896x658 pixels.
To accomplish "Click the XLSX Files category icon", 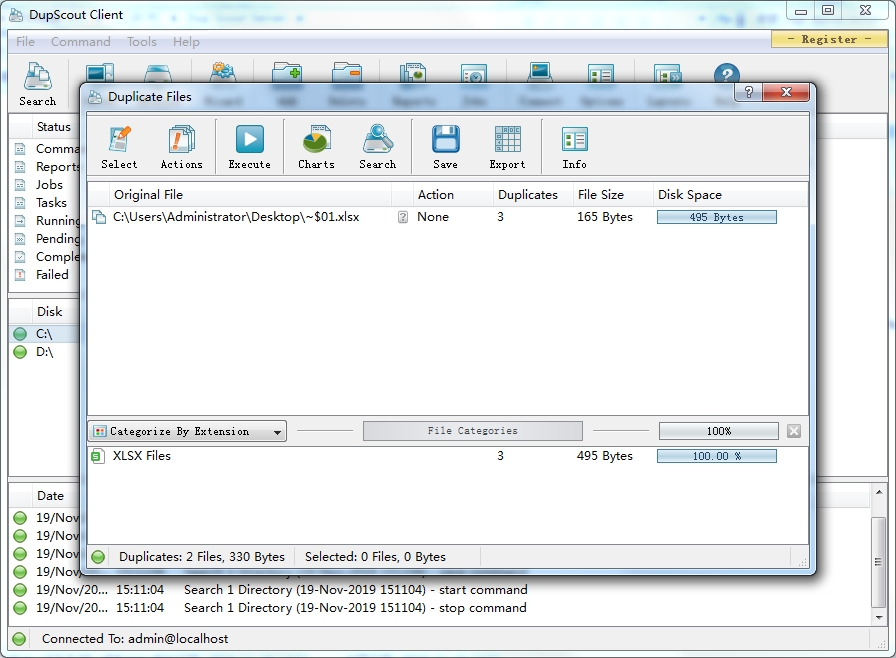I will (98, 456).
